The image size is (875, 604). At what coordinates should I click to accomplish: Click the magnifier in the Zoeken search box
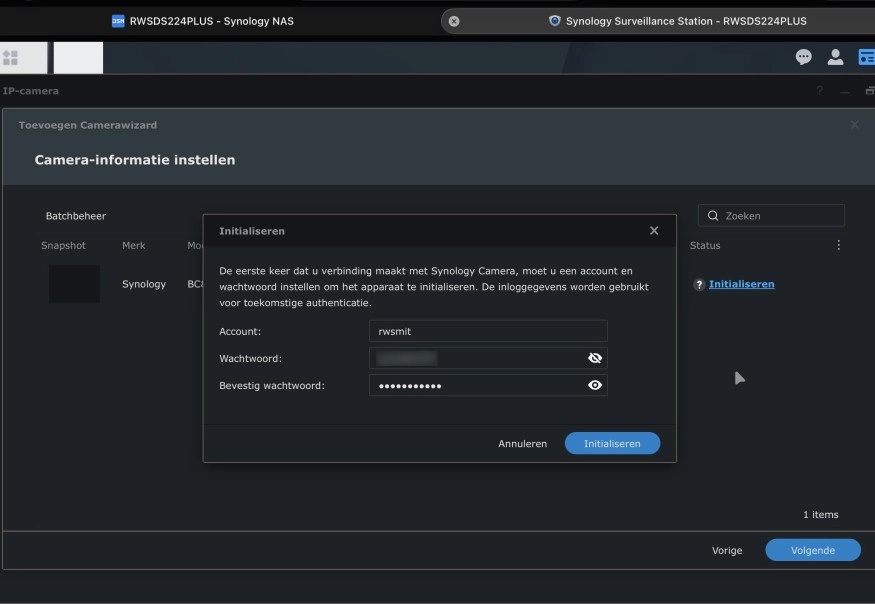pyautogui.click(x=712, y=214)
